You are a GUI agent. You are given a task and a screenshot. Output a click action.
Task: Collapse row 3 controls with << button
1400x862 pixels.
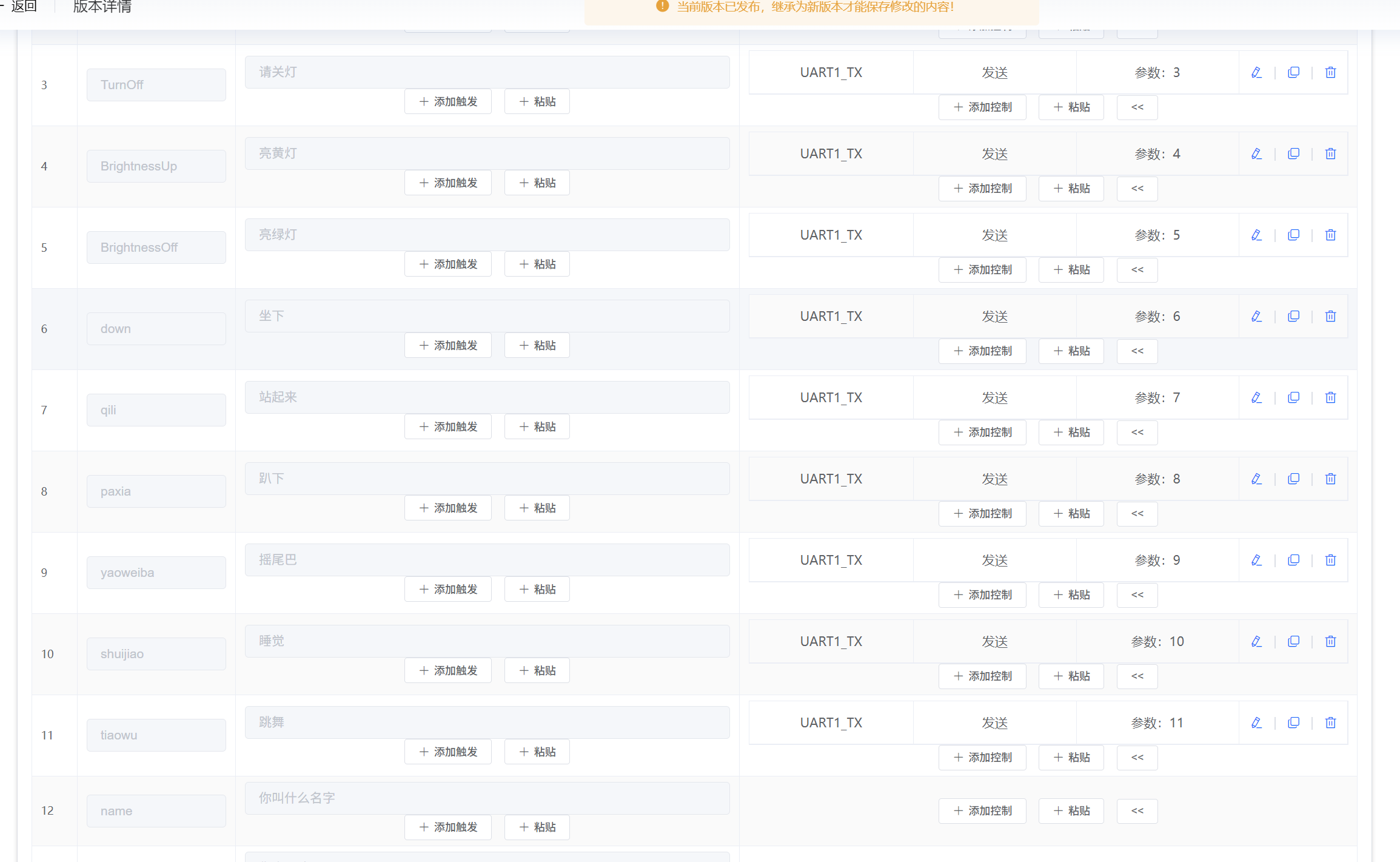[x=1137, y=107]
